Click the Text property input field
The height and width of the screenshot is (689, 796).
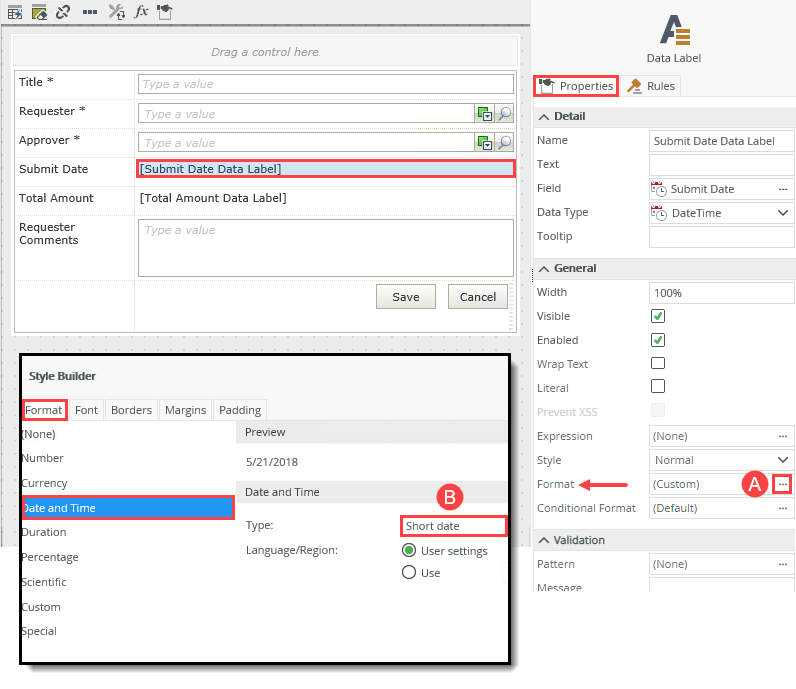click(721, 165)
